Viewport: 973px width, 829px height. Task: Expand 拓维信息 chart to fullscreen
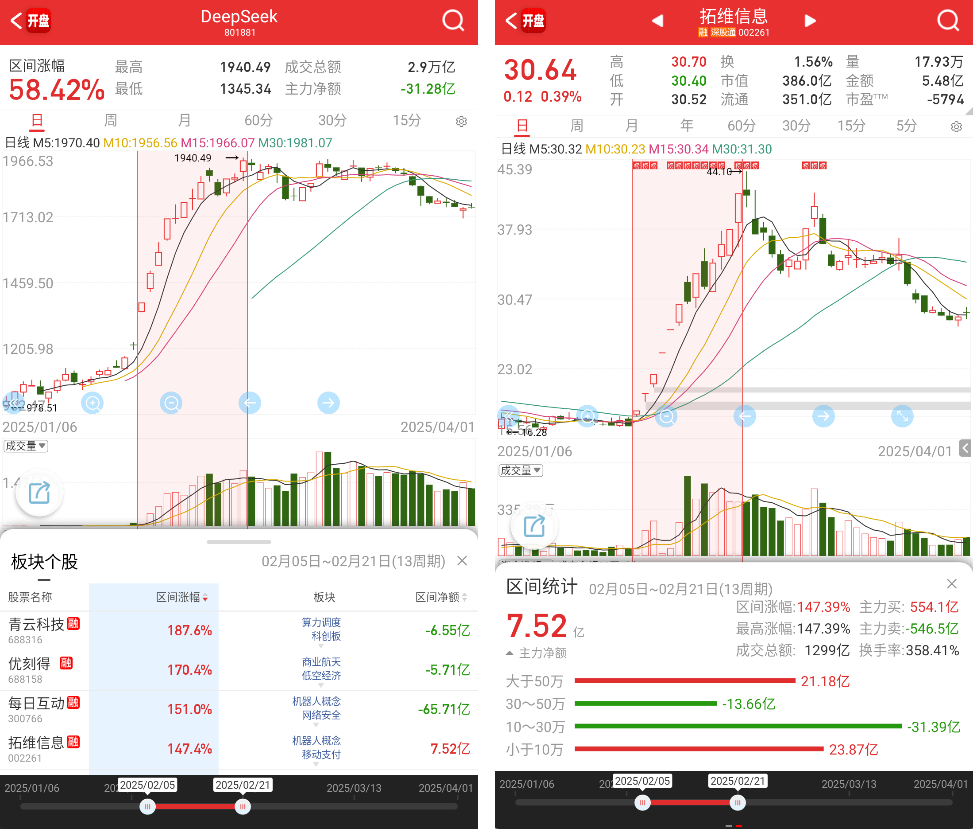pyautogui.click(x=902, y=416)
